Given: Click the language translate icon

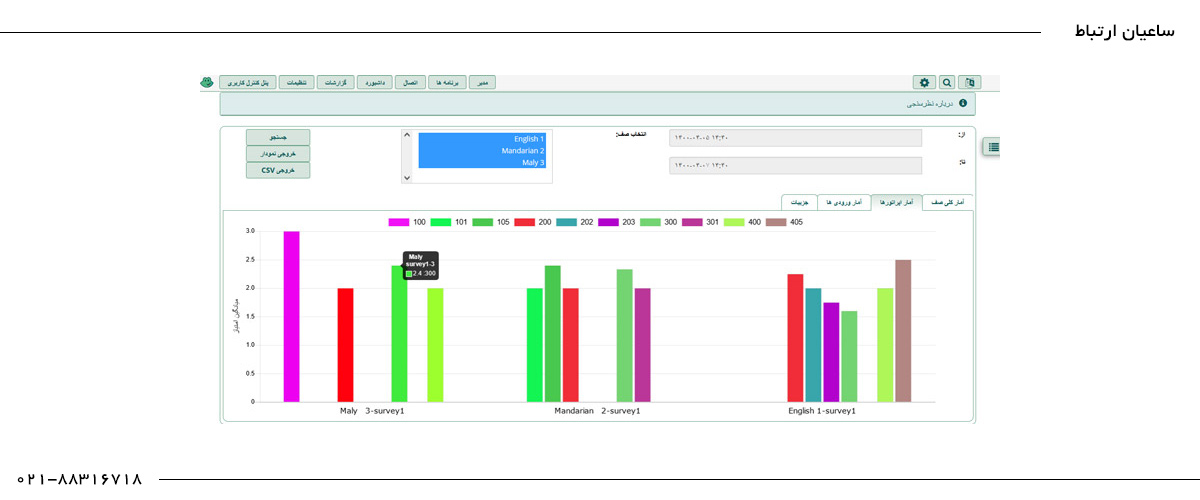Looking at the screenshot, I should (970, 82).
